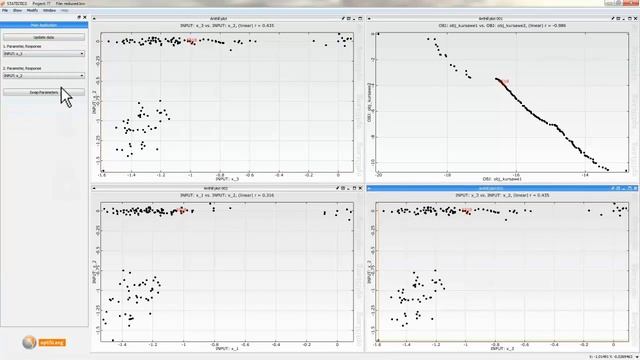Open the first parameter dropdown showing INPUT: x_3
Viewport: 640px width, 360px height.
(x=44, y=54)
